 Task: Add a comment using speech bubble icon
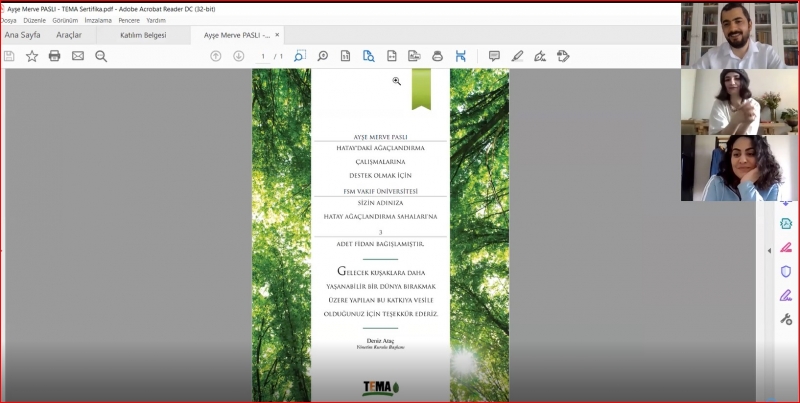click(494, 56)
